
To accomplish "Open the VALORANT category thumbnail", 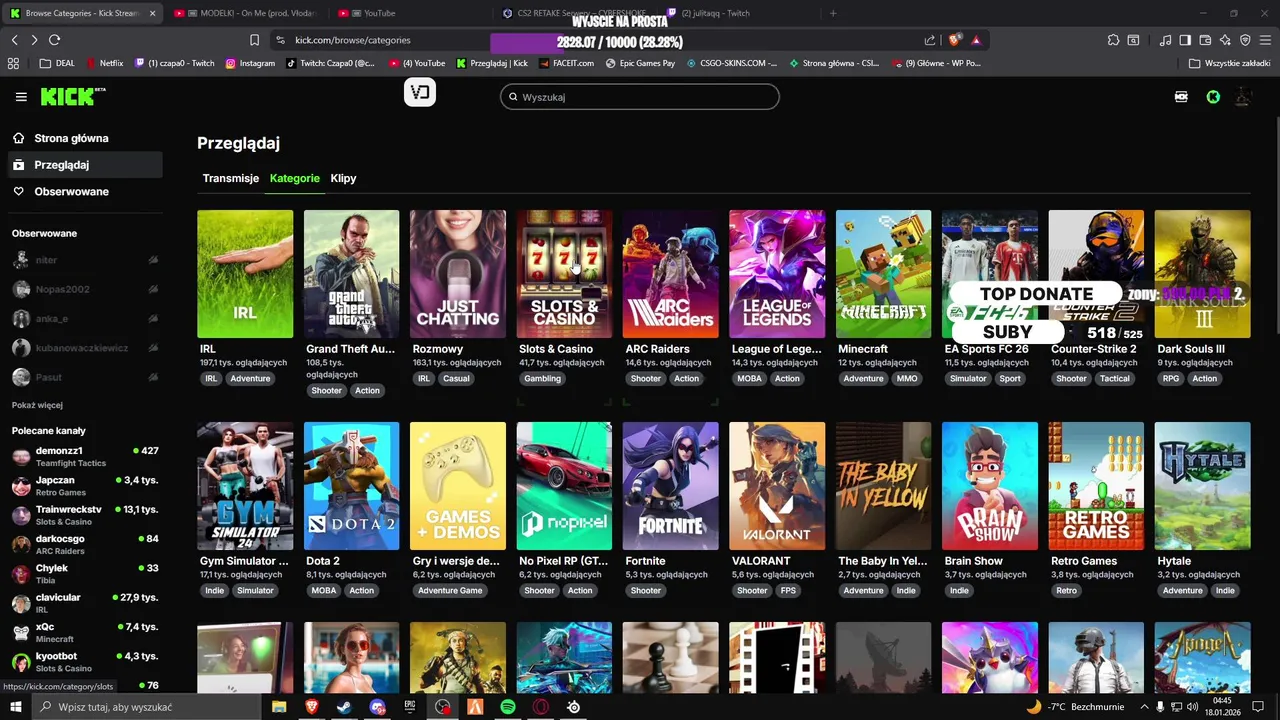I will [777, 486].
